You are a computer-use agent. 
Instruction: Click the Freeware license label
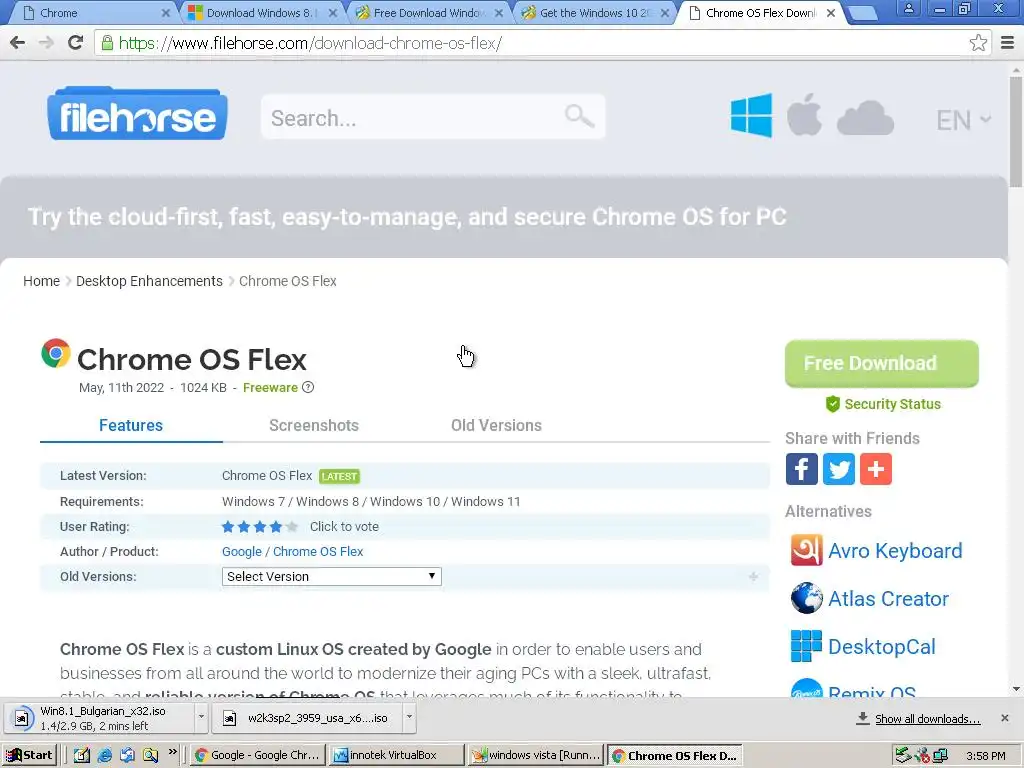[x=270, y=387]
